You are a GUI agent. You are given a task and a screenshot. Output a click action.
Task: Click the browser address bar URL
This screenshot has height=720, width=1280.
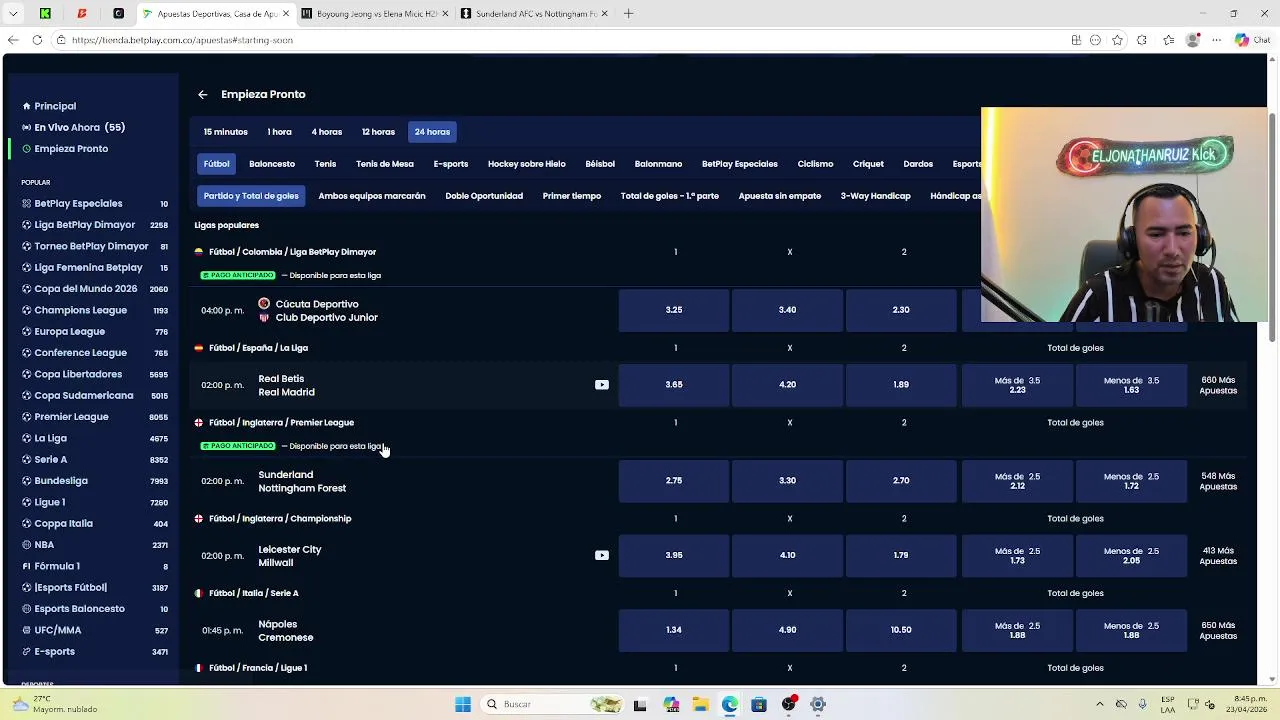pos(182,40)
